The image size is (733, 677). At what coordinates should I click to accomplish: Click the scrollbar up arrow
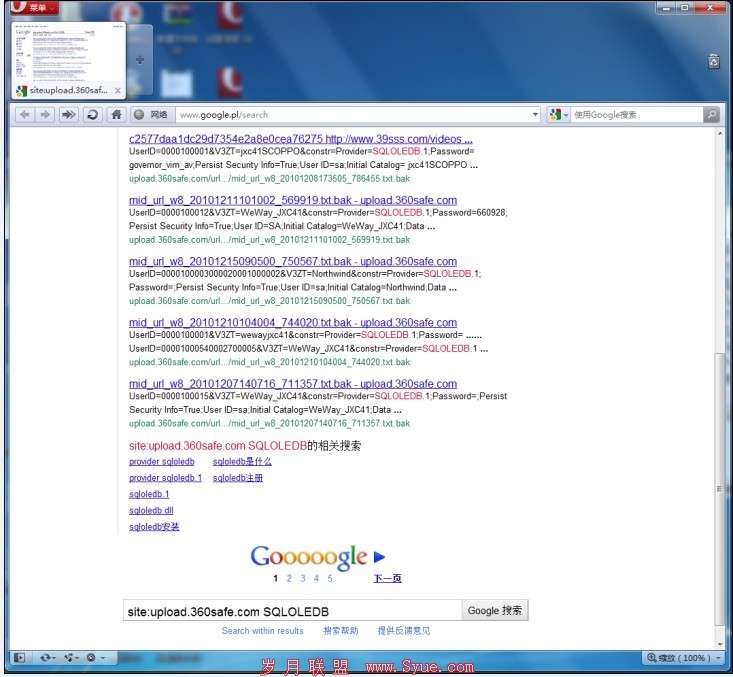719,134
